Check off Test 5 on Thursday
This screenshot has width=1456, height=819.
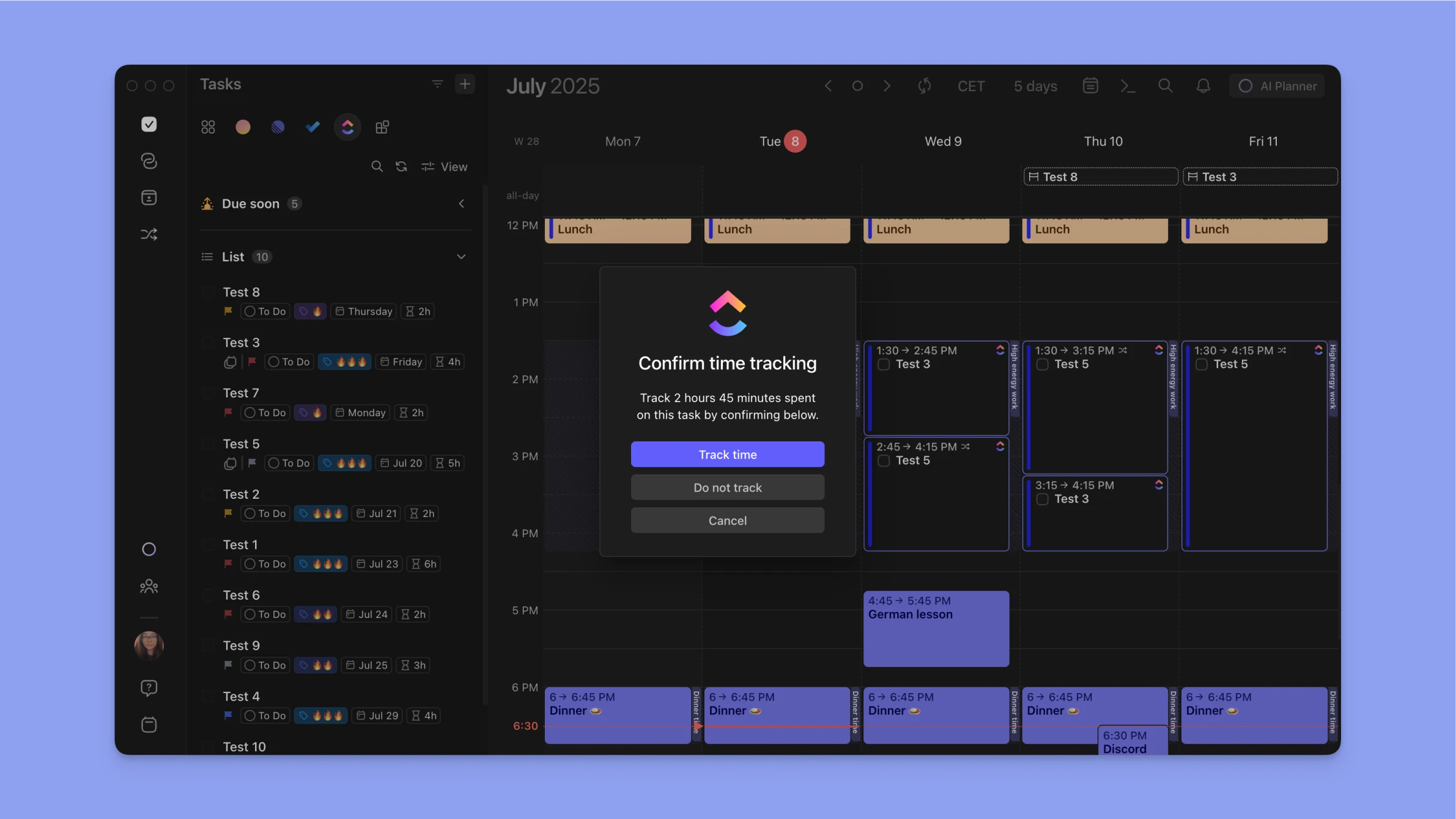pyautogui.click(x=1043, y=365)
